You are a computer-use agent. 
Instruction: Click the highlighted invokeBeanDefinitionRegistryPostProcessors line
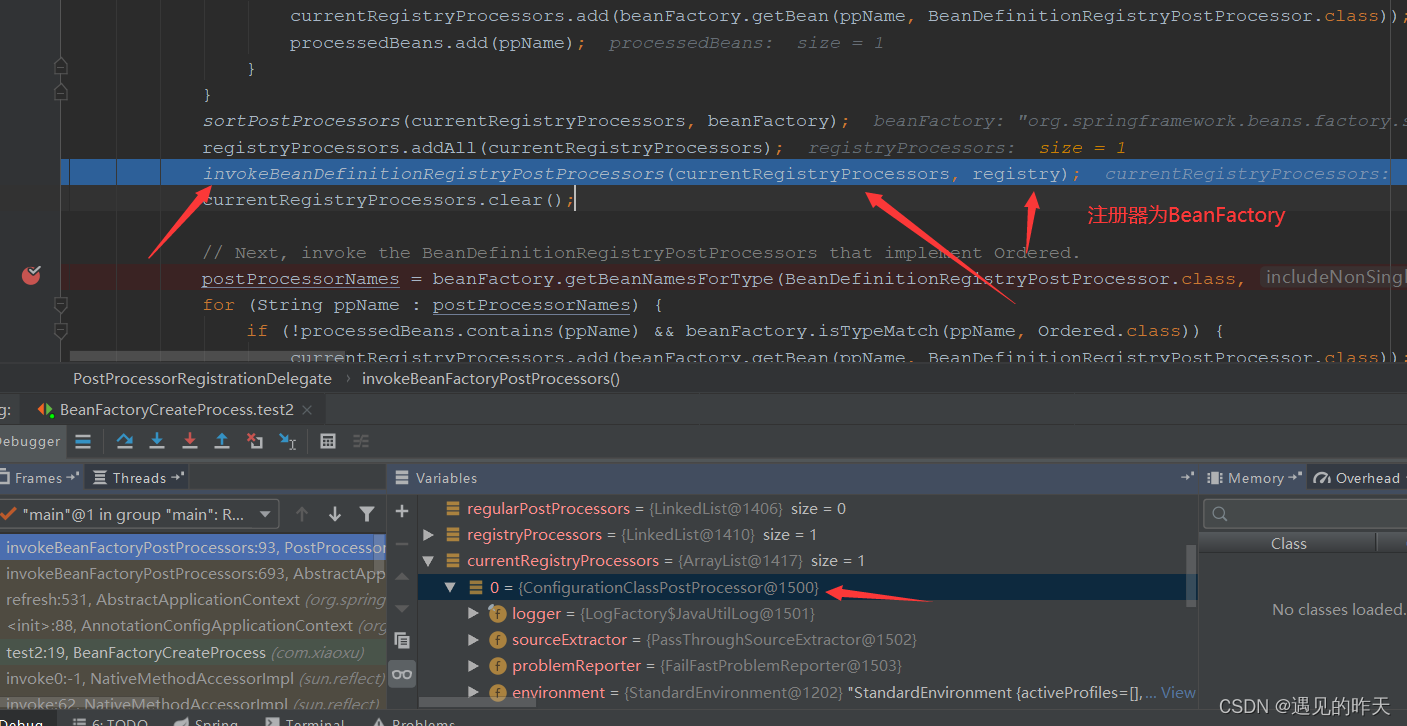733,174
